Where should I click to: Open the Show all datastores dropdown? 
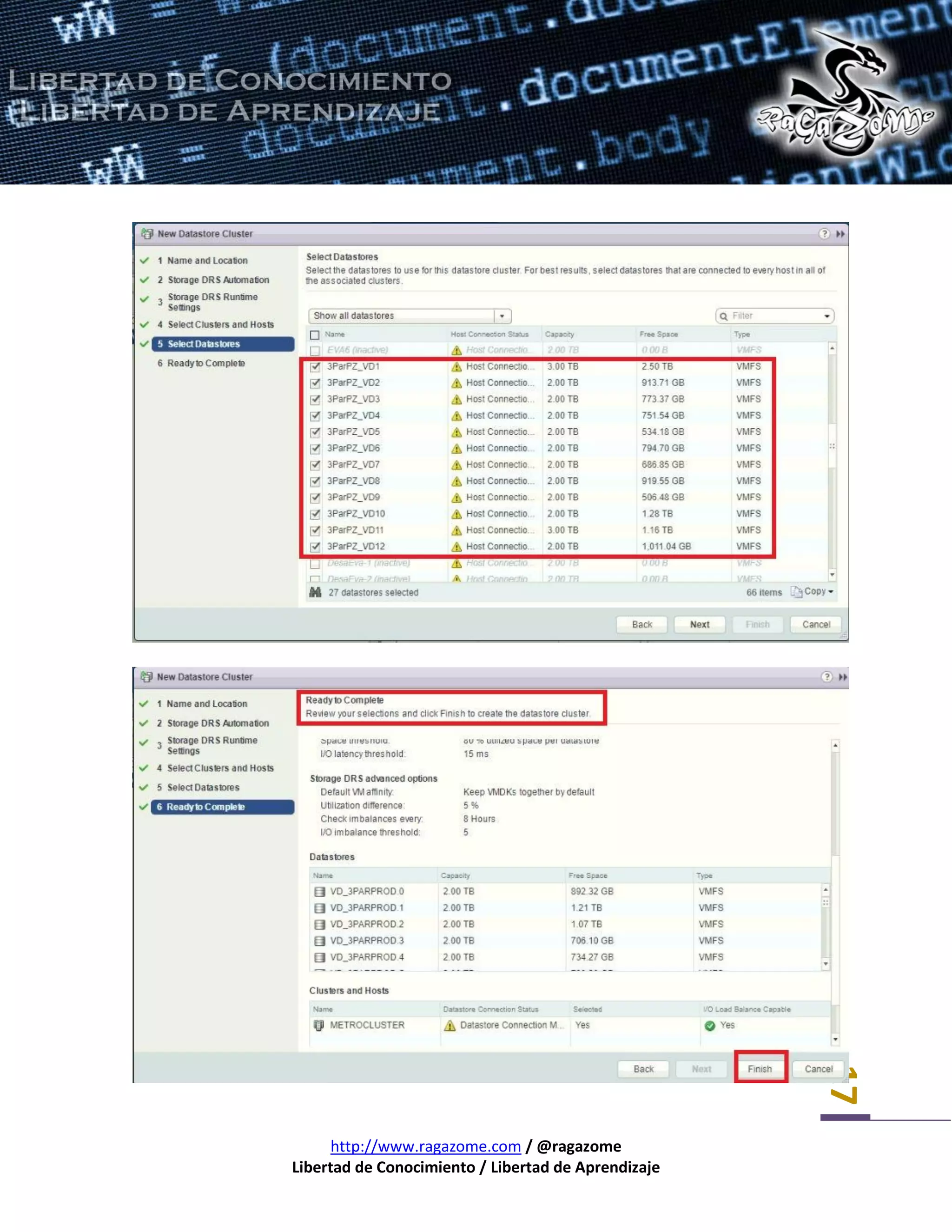pyautogui.click(x=502, y=316)
